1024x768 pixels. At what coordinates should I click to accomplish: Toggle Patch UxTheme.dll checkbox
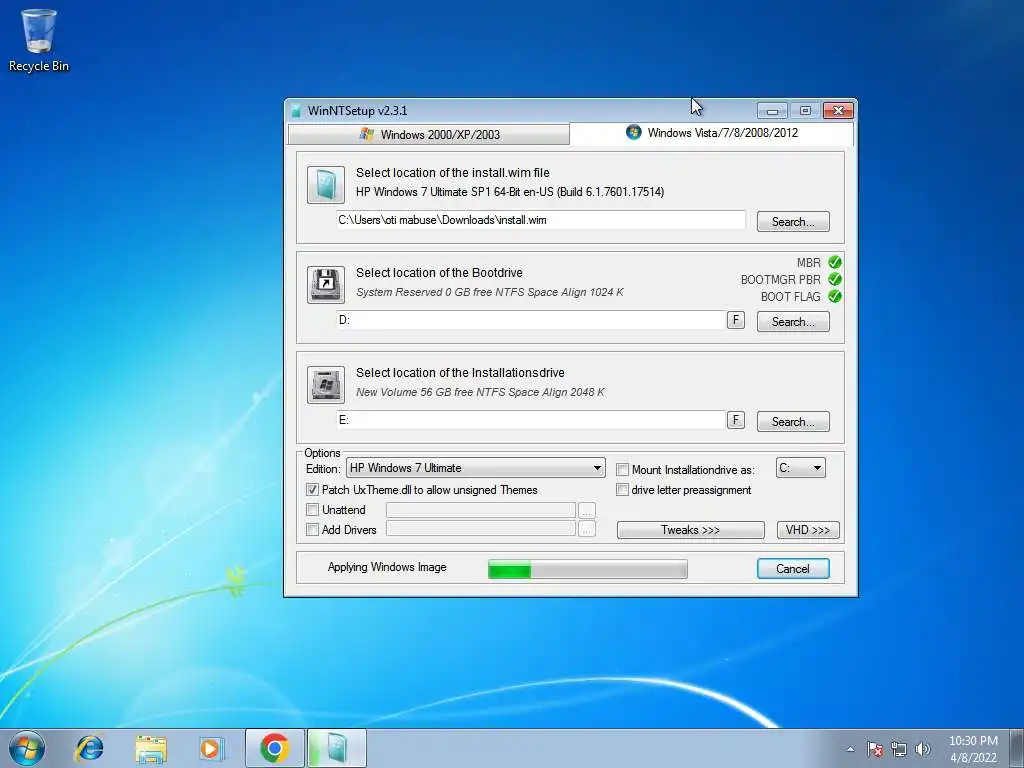(312, 490)
